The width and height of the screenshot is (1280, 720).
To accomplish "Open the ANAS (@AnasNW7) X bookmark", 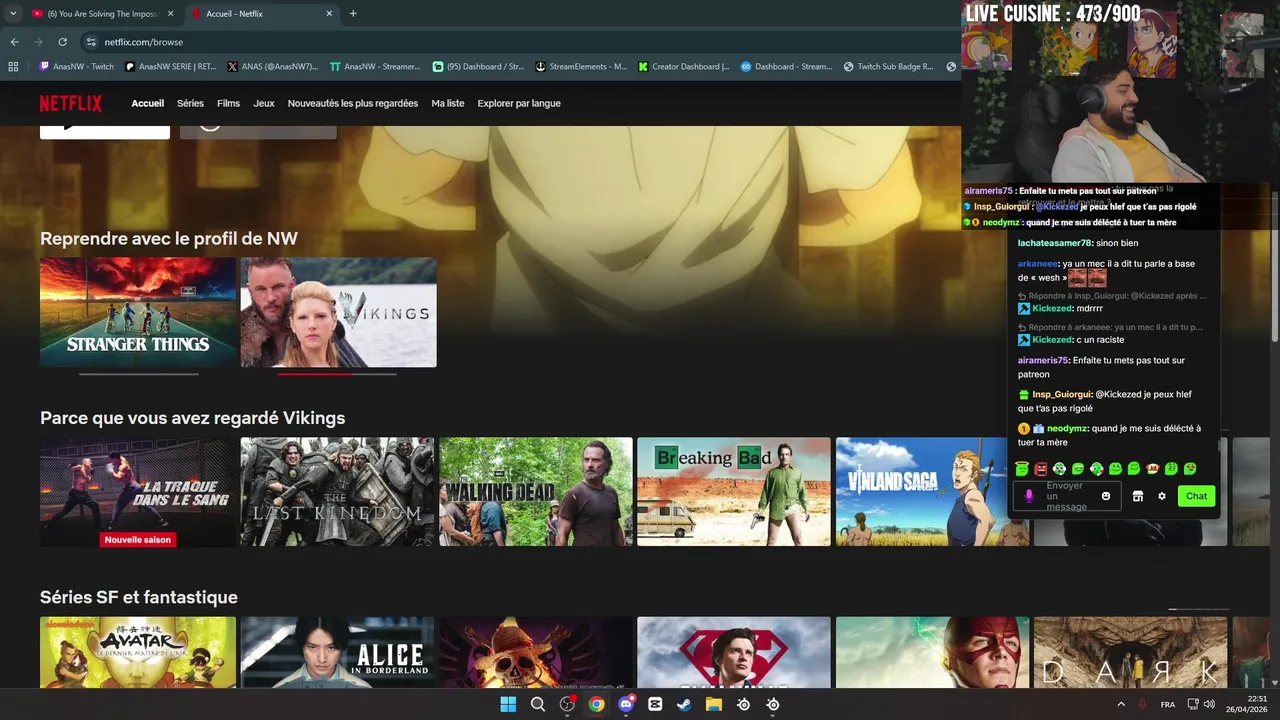I will click(x=272, y=67).
